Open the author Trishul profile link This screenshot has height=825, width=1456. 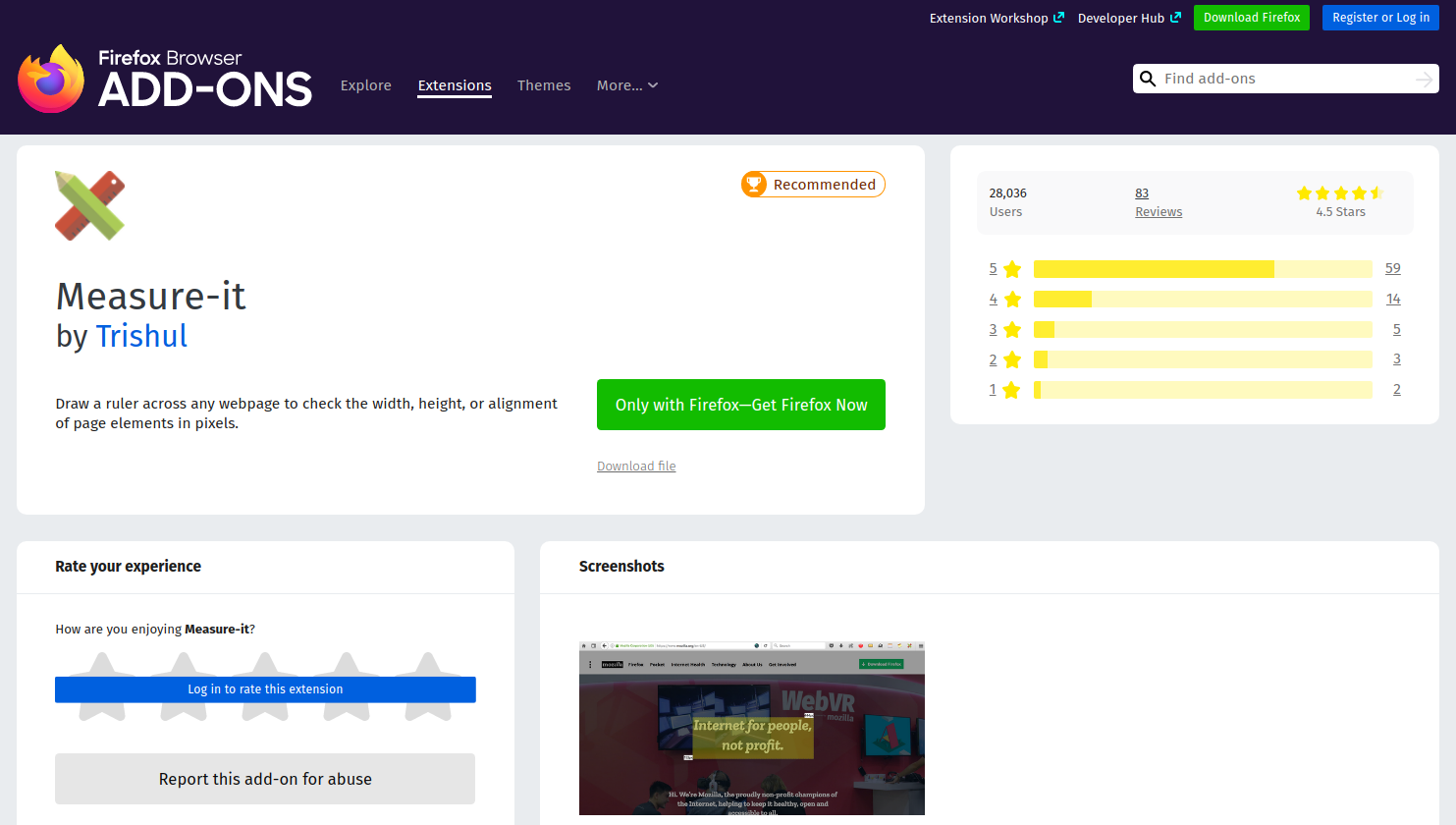point(141,336)
